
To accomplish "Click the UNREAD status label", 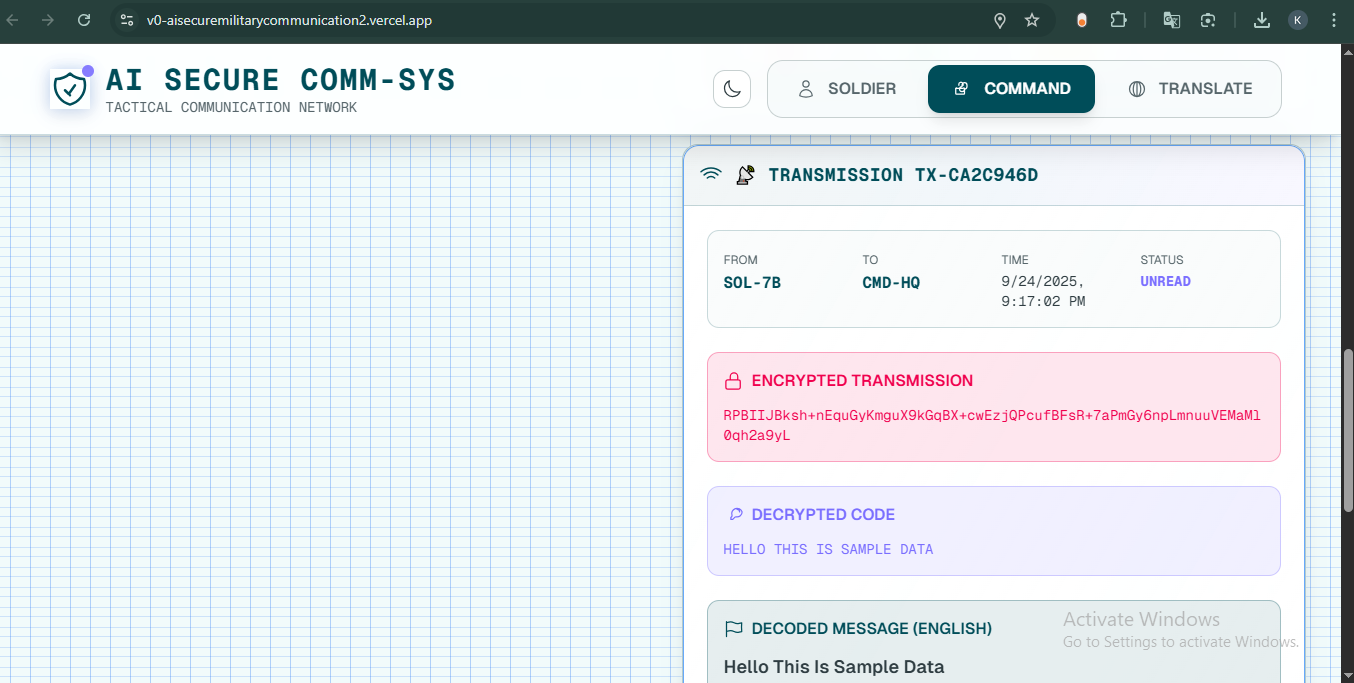I will [1165, 282].
